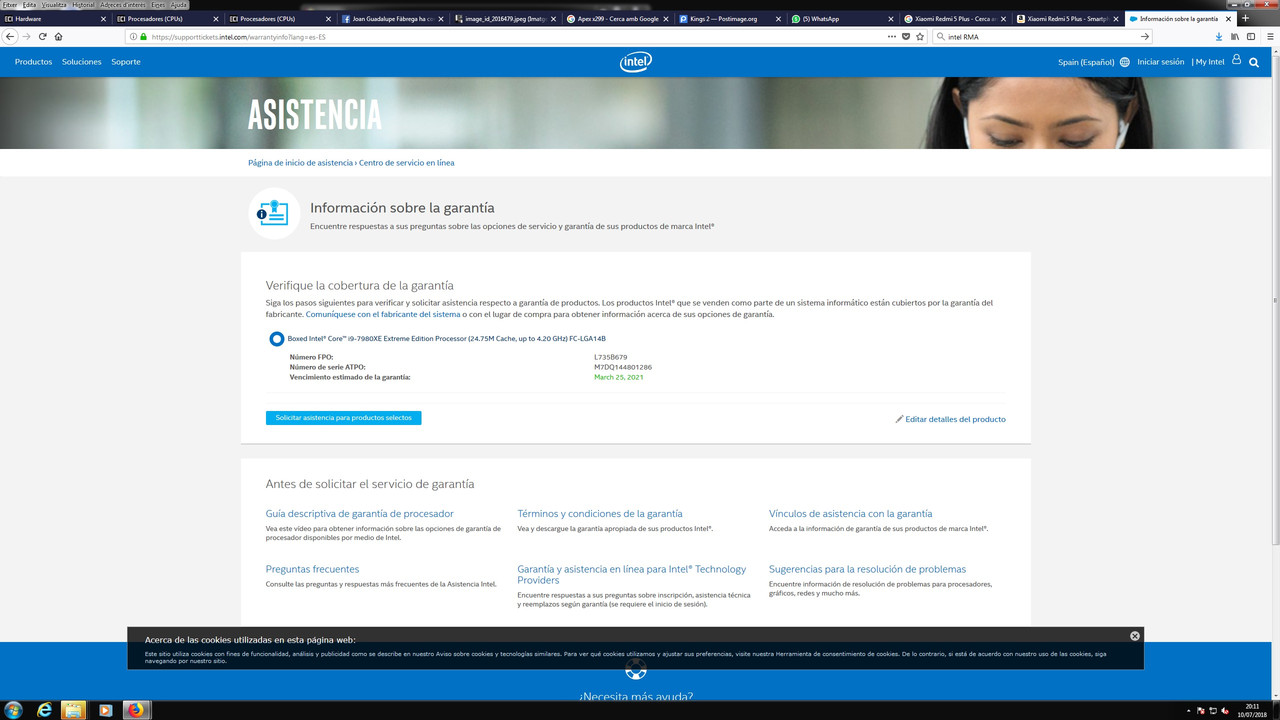Go to 'Página de inicio de asistencia' breadcrumb
The image size is (1280, 720).
300,163
